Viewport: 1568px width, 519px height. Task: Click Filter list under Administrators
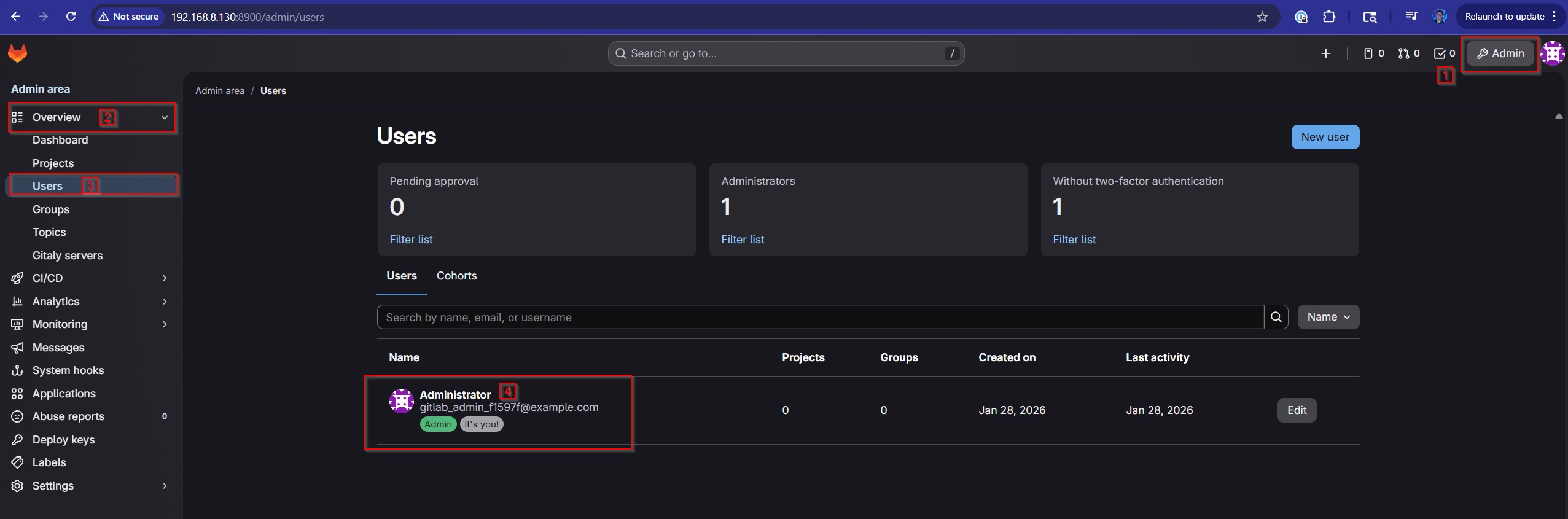pyautogui.click(x=743, y=240)
